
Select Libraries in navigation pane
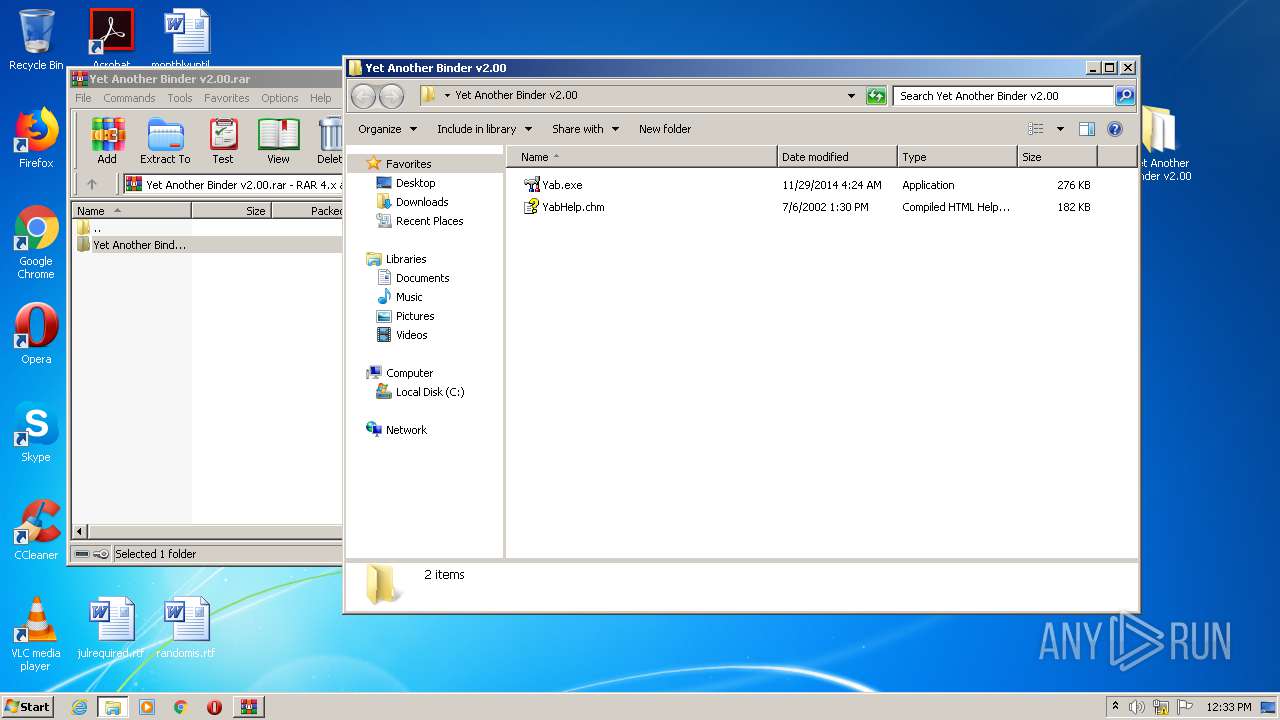click(406, 259)
